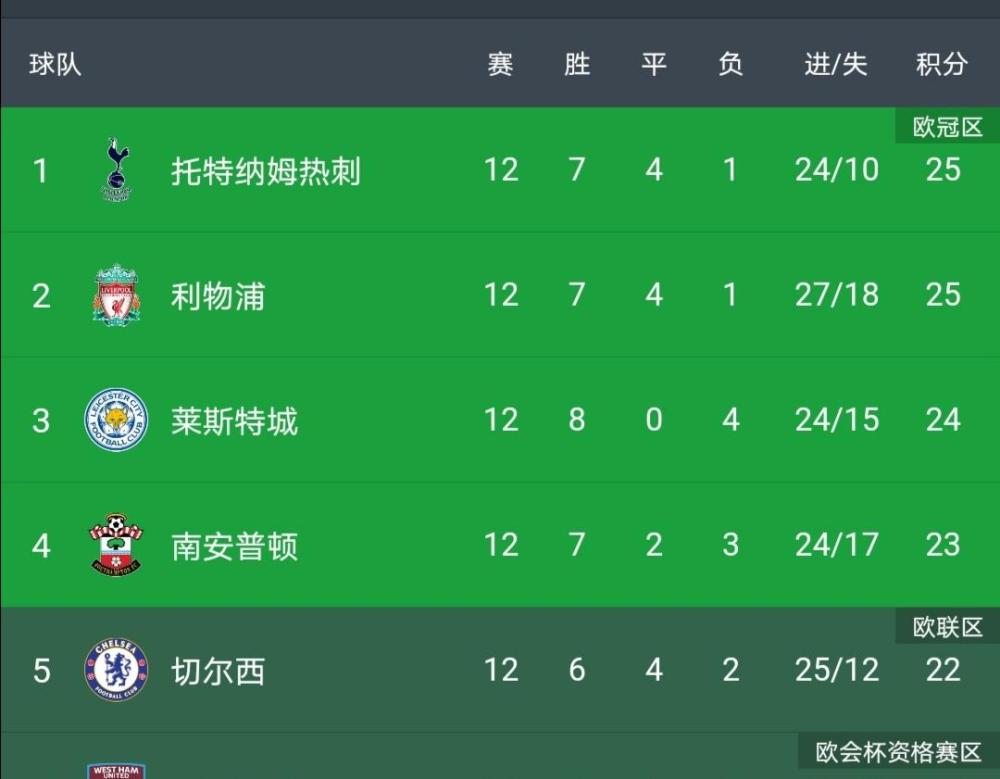This screenshot has height=779, width=1000.
Task: Click the Tottenham Hotspur club crest
Action: coord(116,170)
